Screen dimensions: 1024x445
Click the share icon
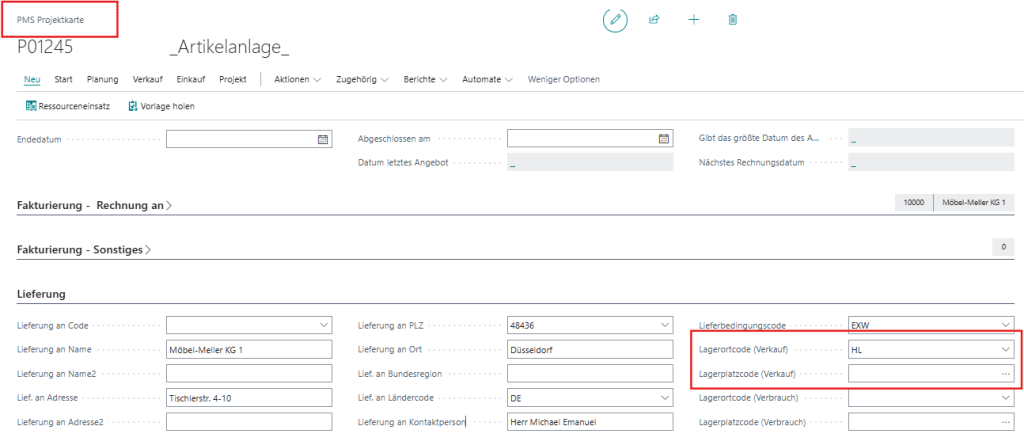tap(654, 20)
